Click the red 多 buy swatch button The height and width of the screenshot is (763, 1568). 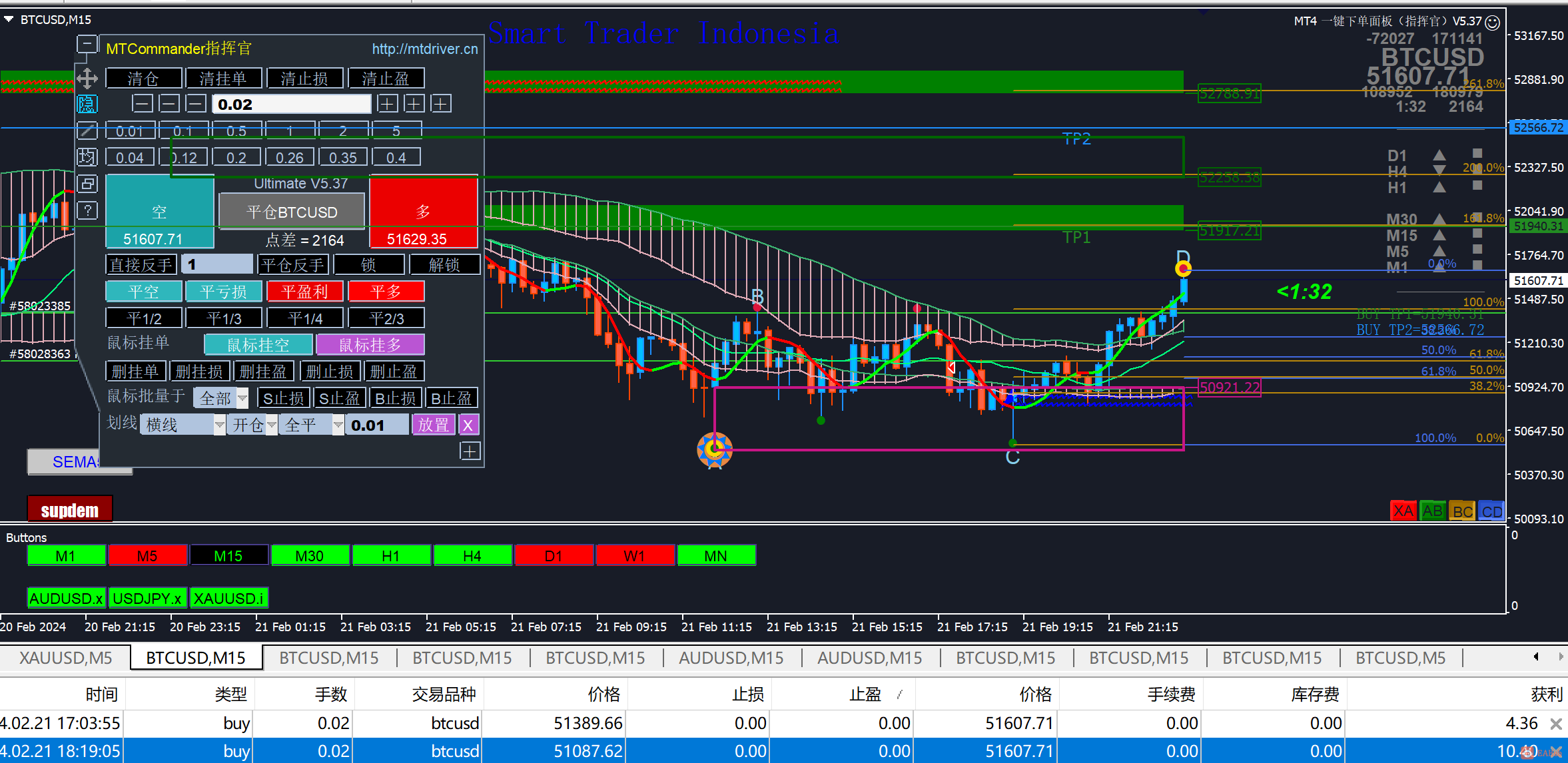[x=423, y=210]
